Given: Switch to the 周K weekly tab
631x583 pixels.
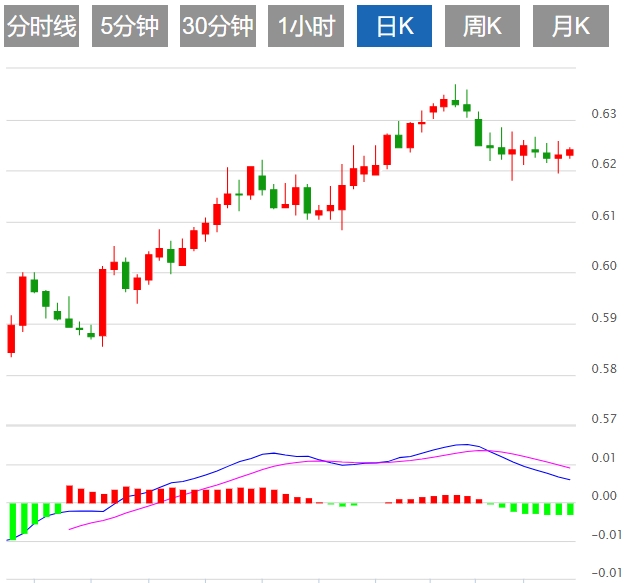Looking at the screenshot, I should (x=482, y=26).
